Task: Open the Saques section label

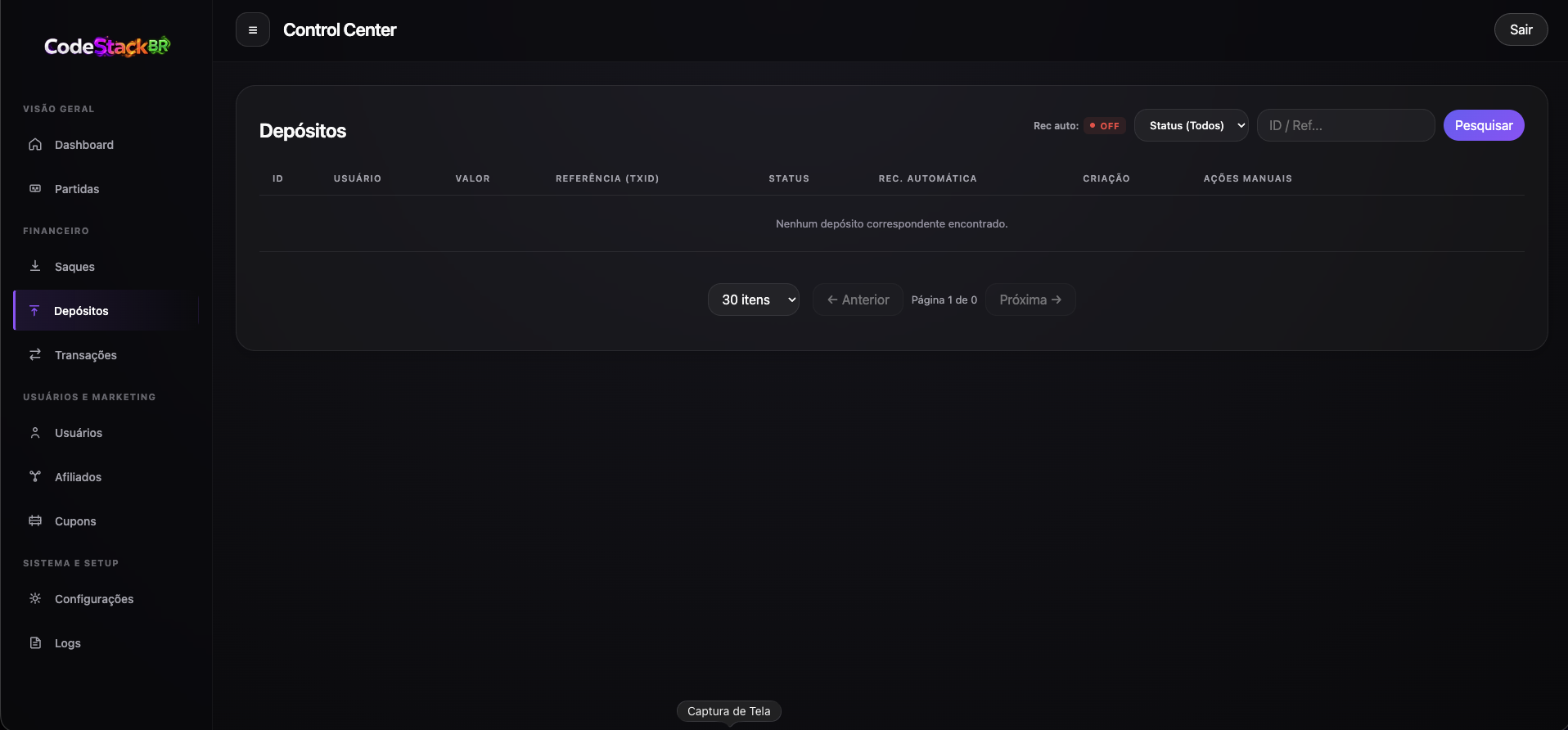Action: coord(74,267)
